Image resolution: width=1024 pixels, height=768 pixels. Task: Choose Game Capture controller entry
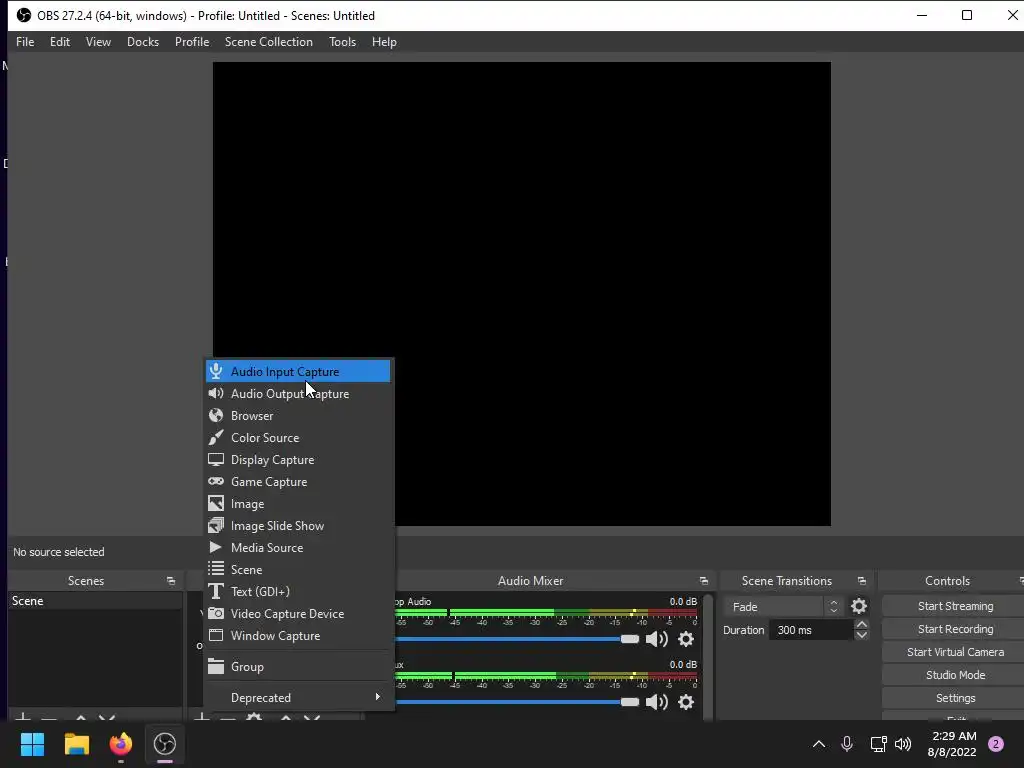[298, 482]
